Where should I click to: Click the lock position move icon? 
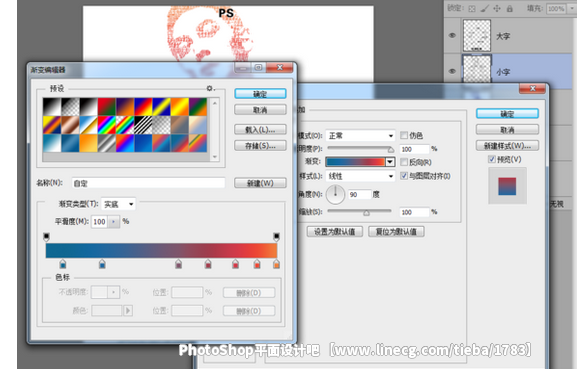pos(497,8)
